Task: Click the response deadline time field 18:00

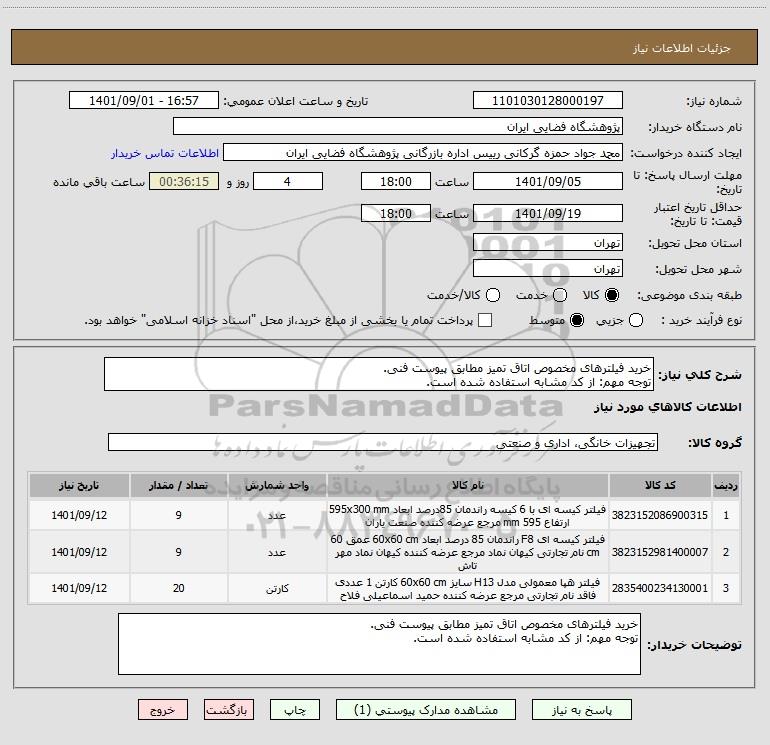Action: click(396, 181)
